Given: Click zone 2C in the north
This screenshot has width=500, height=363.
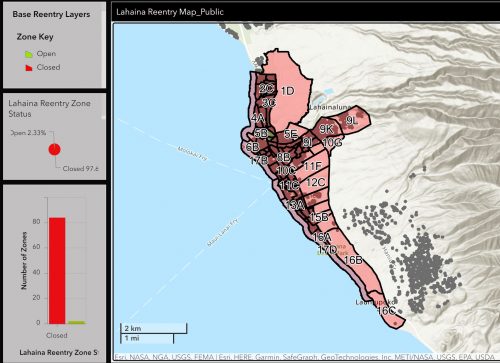Looking at the screenshot, I should (266, 88).
